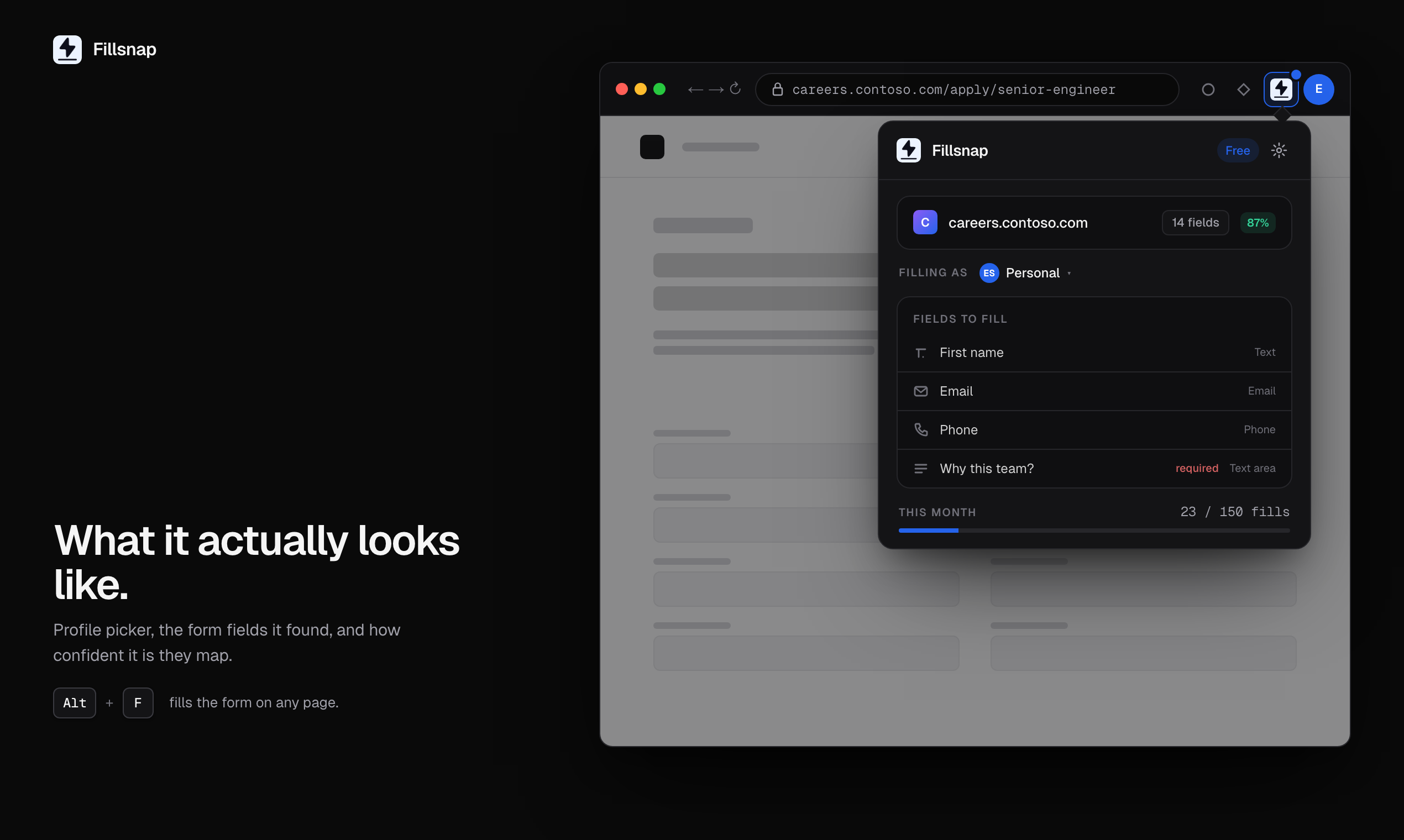Click the black logo square on the careers page
Image resolution: width=1404 pixels, height=840 pixels.
[x=652, y=147]
